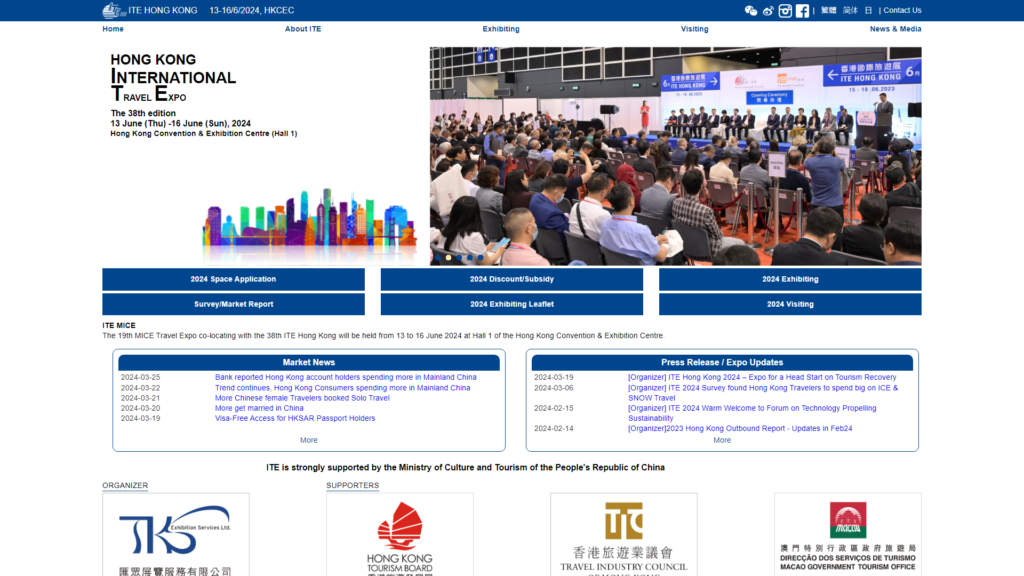Open the Visiting menu
Screen dimensions: 1024x576
click(694, 29)
